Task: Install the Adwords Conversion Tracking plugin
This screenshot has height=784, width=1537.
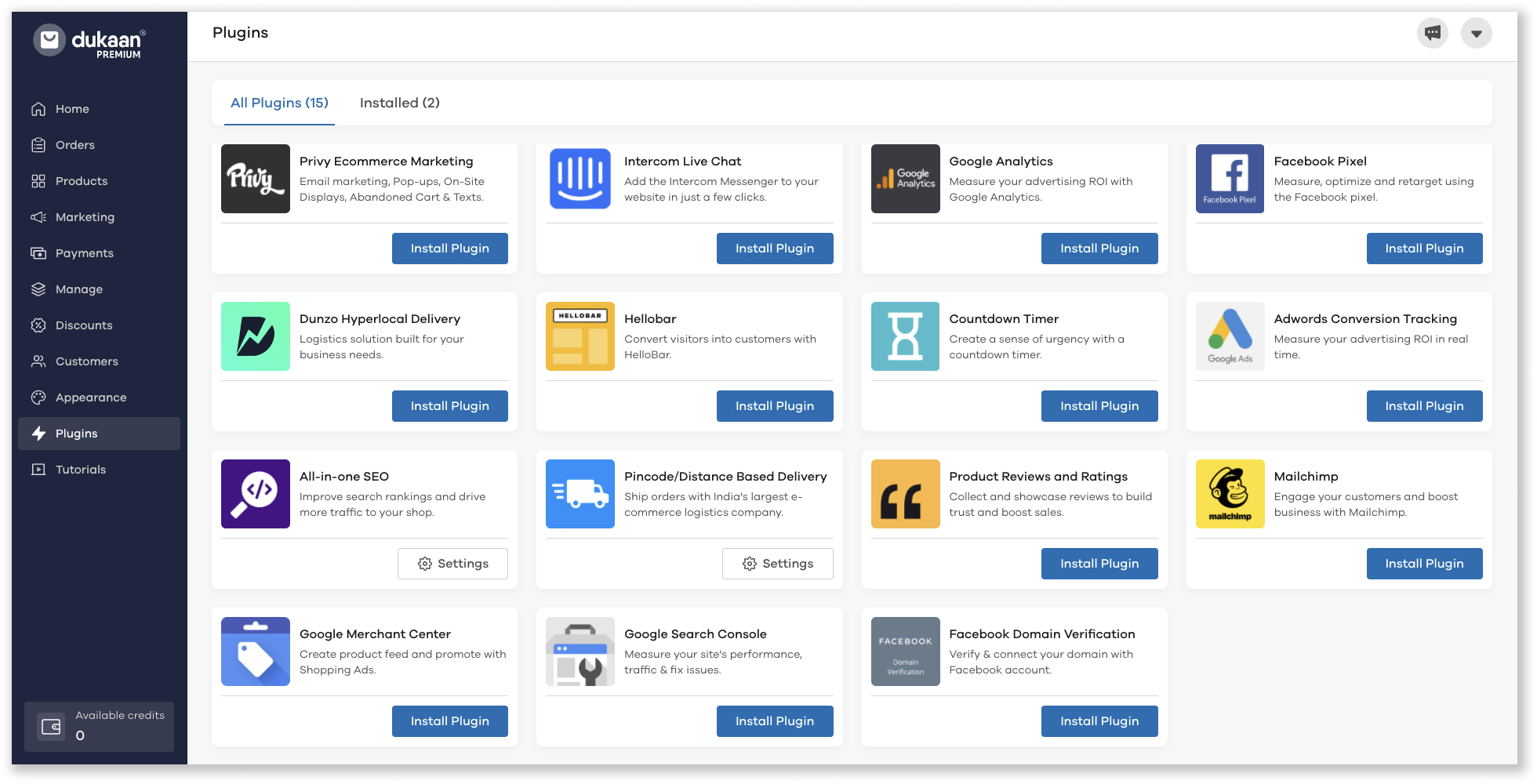Action: click(1424, 406)
